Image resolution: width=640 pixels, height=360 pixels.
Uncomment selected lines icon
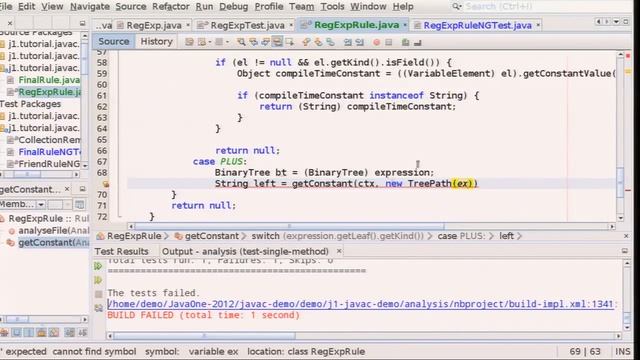click(x=418, y=42)
